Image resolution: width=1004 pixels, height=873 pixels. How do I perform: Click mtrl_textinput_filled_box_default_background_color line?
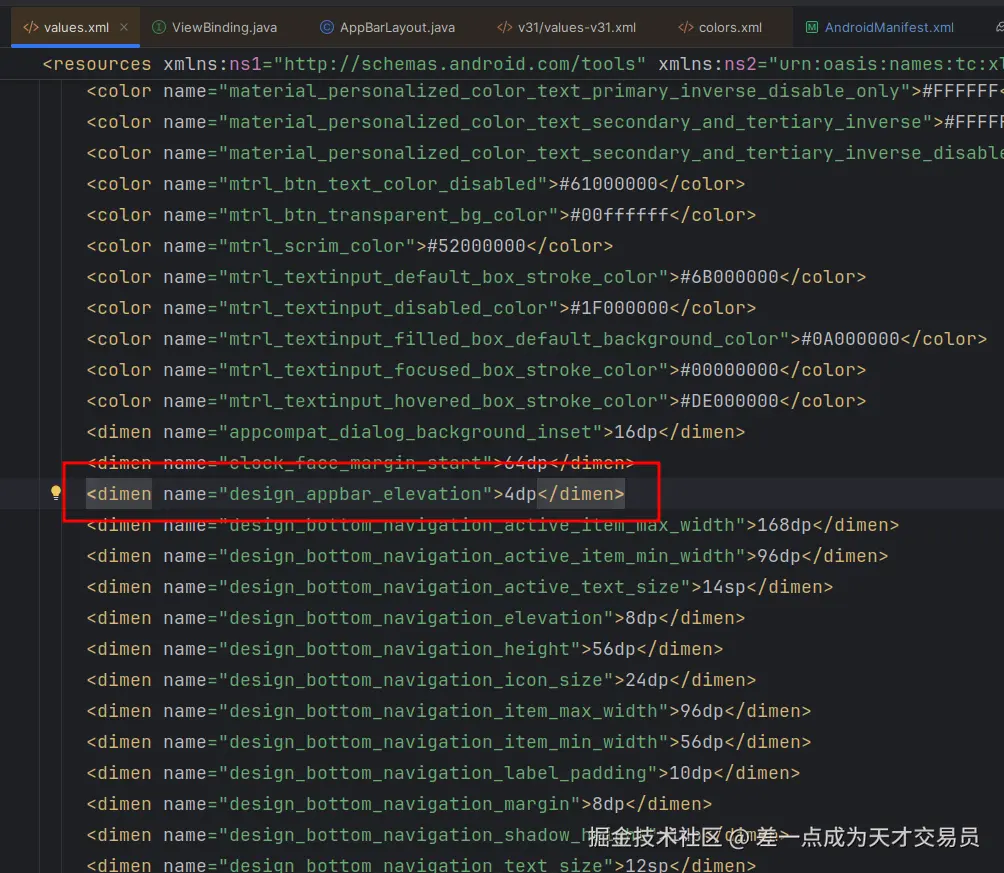point(537,339)
